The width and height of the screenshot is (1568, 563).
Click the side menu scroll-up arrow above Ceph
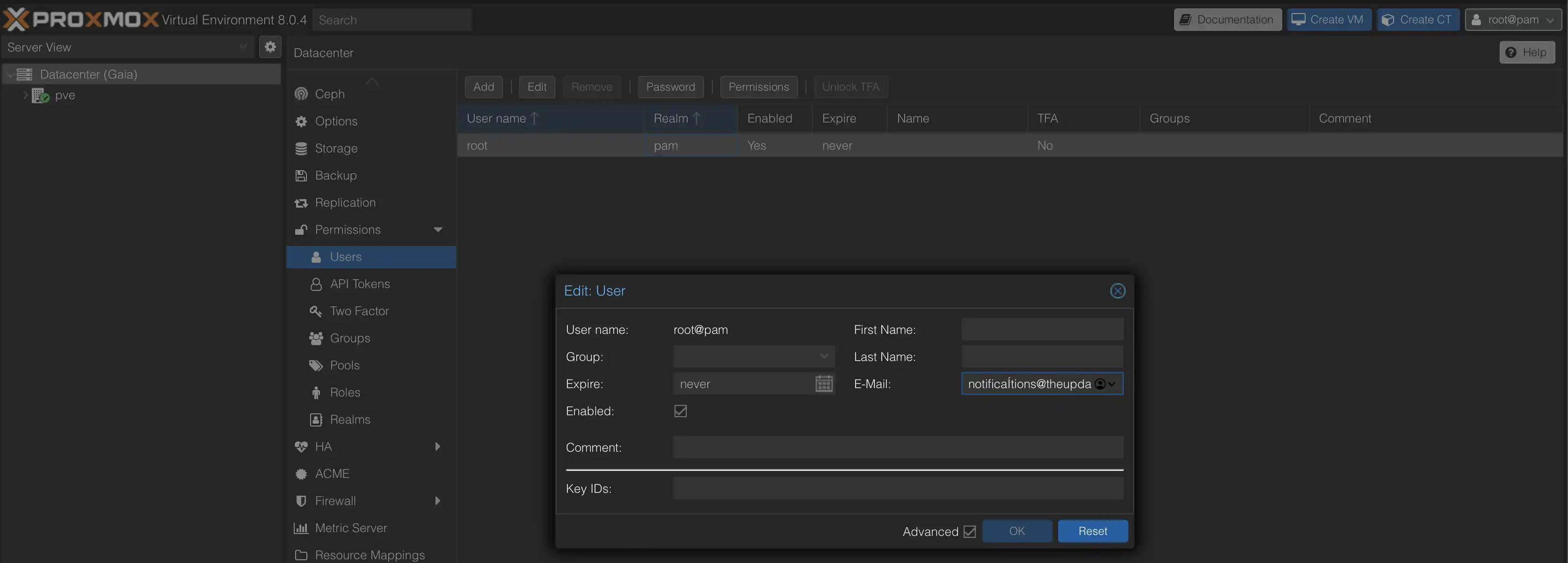pos(372,81)
